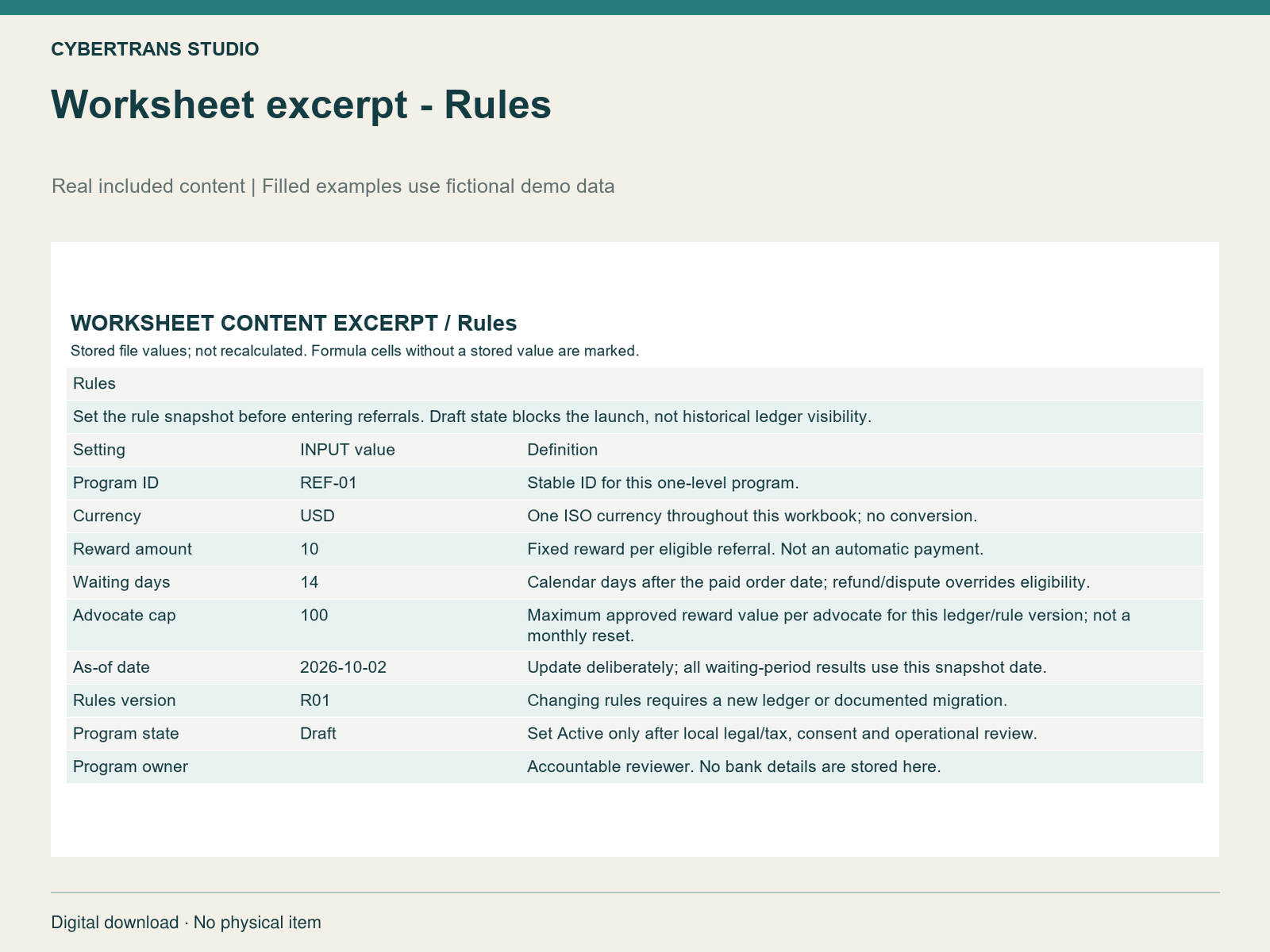Screen dimensions: 1270x952
Task: Click 'Fixed reward per eligible referral' definition
Action: [x=862, y=549]
